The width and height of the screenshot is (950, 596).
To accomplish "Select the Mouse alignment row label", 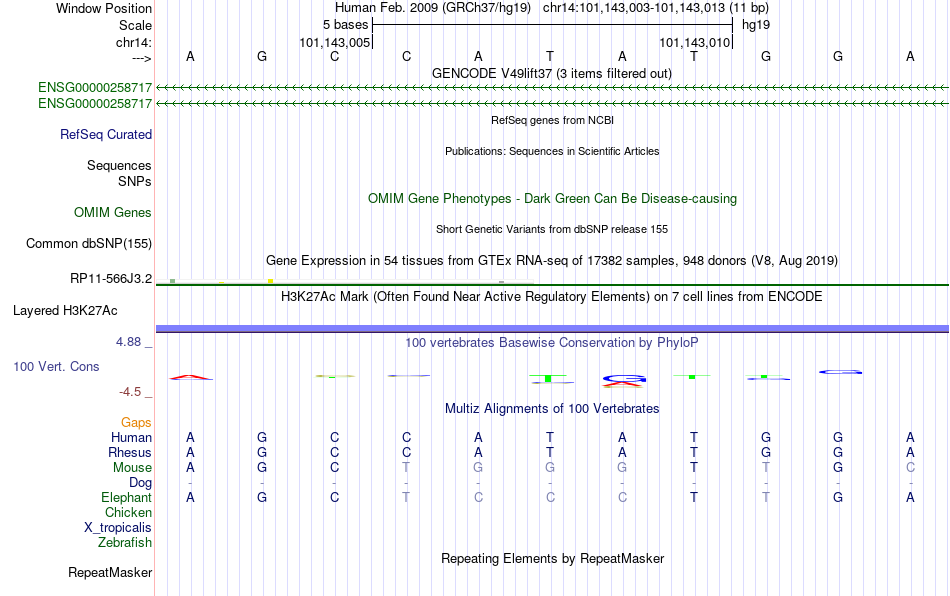I will coord(132,468).
